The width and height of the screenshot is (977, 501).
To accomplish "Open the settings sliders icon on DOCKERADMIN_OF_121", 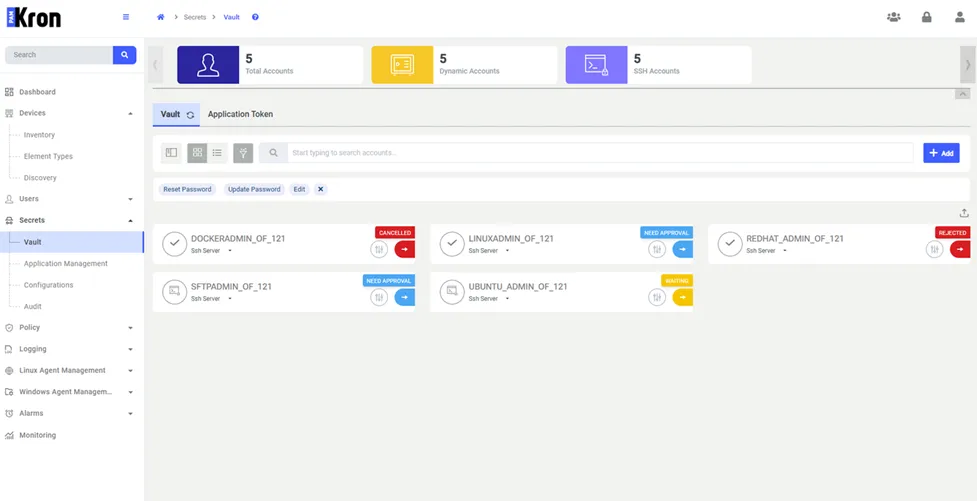I will pyautogui.click(x=379, y=249).
